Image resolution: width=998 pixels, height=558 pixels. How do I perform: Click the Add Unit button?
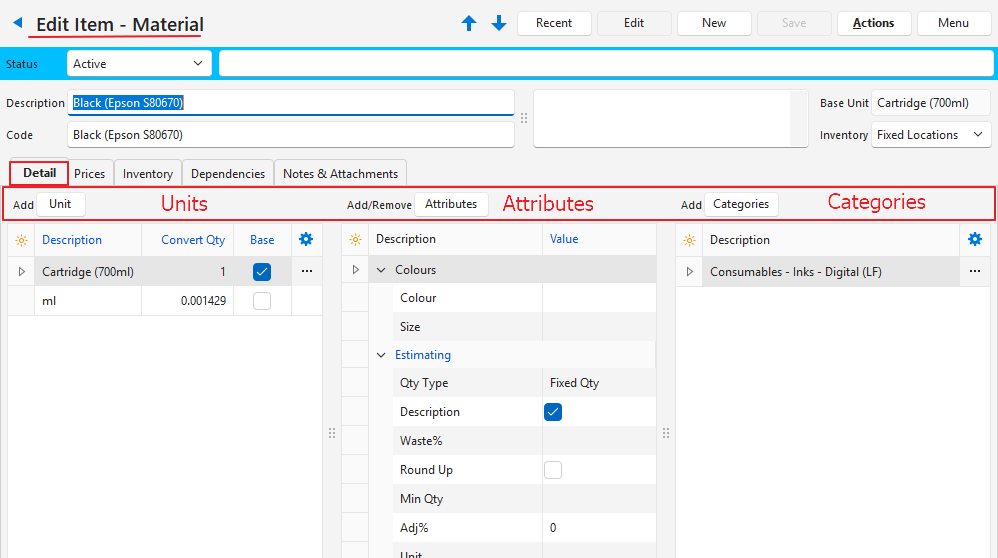click(60, 204)
